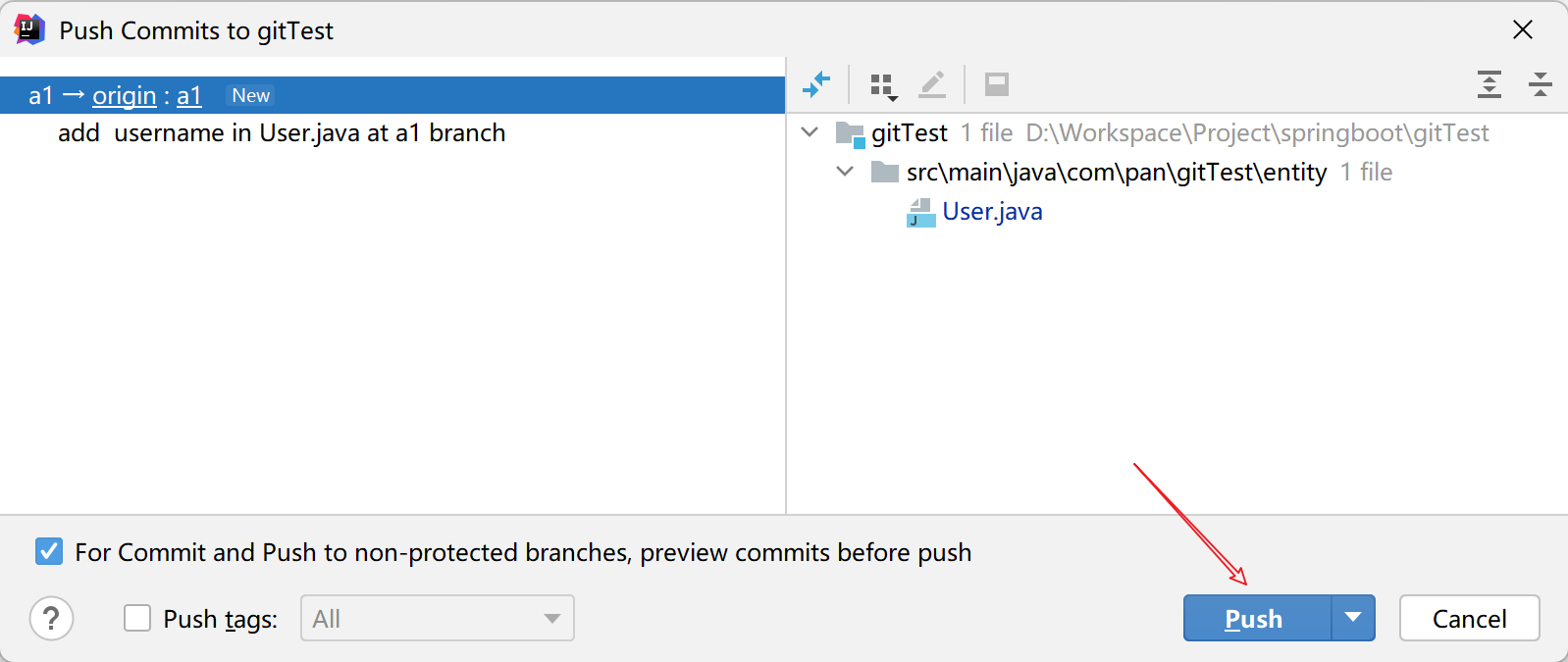1568x662 pixels.
Task: Click the Preview Diff toolbar icon
Action: tap(997, 85)
